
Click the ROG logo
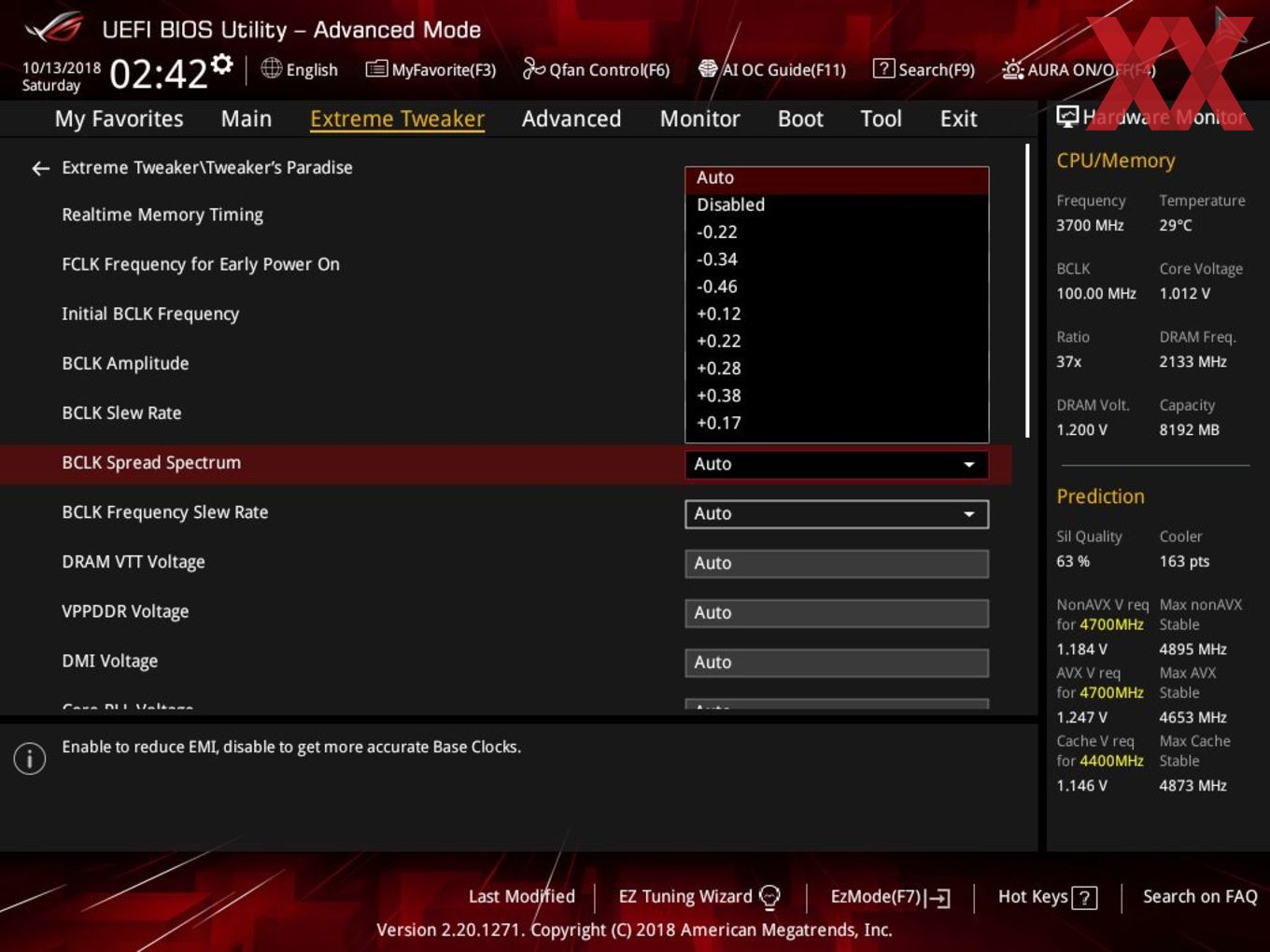[x=54, y=29]
